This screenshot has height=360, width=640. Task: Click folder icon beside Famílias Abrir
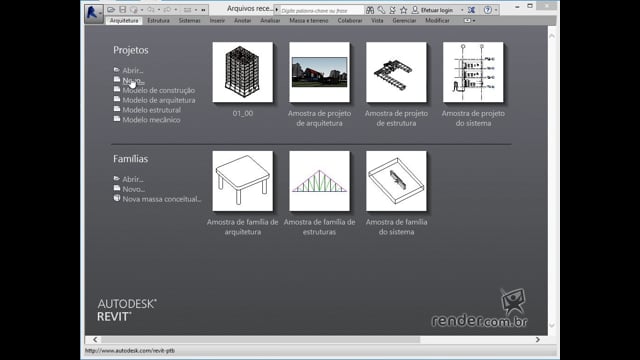pos(117,178)
